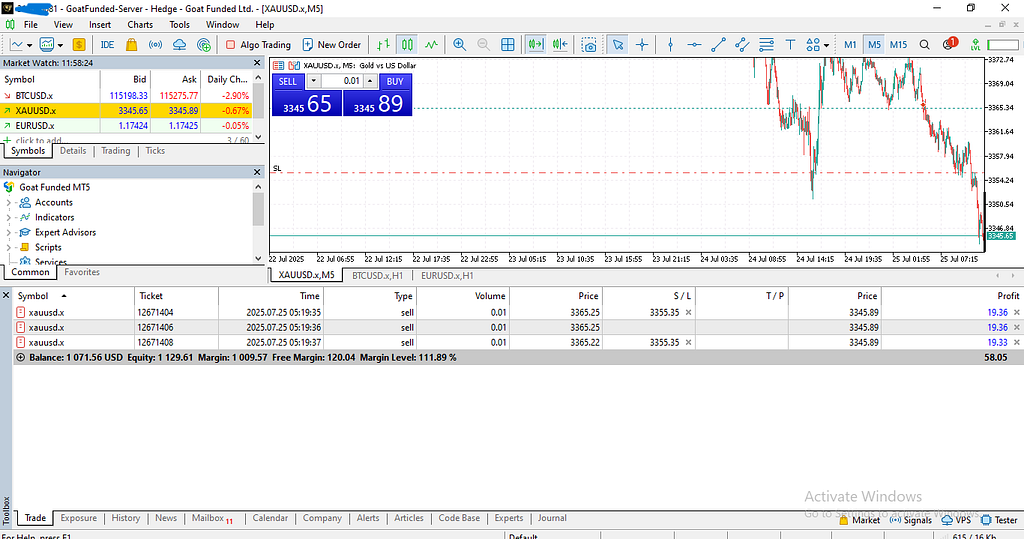
Task: Open the EURUSD.x,H1 chart tab
Action: (x=447, y=275)
